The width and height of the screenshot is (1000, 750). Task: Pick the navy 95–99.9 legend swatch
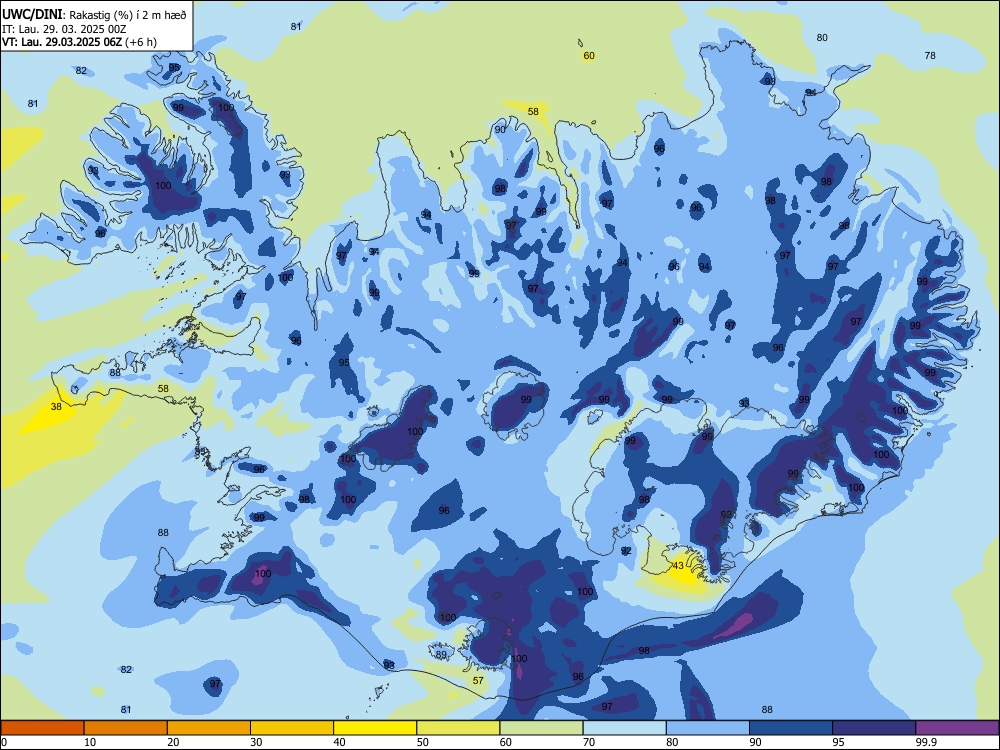coord(874,728)
